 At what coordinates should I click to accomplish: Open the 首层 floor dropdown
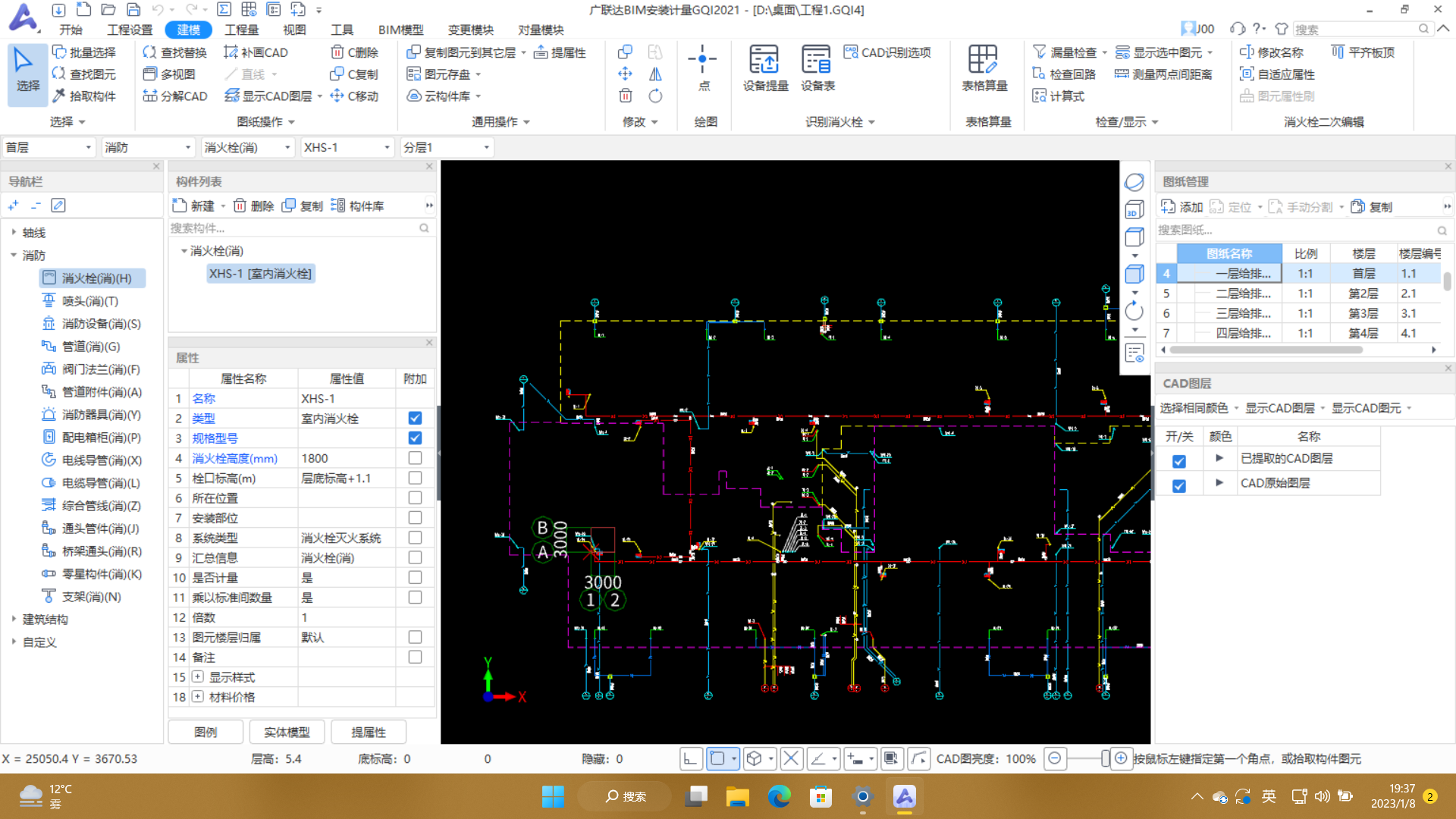[x=49, y=148]
